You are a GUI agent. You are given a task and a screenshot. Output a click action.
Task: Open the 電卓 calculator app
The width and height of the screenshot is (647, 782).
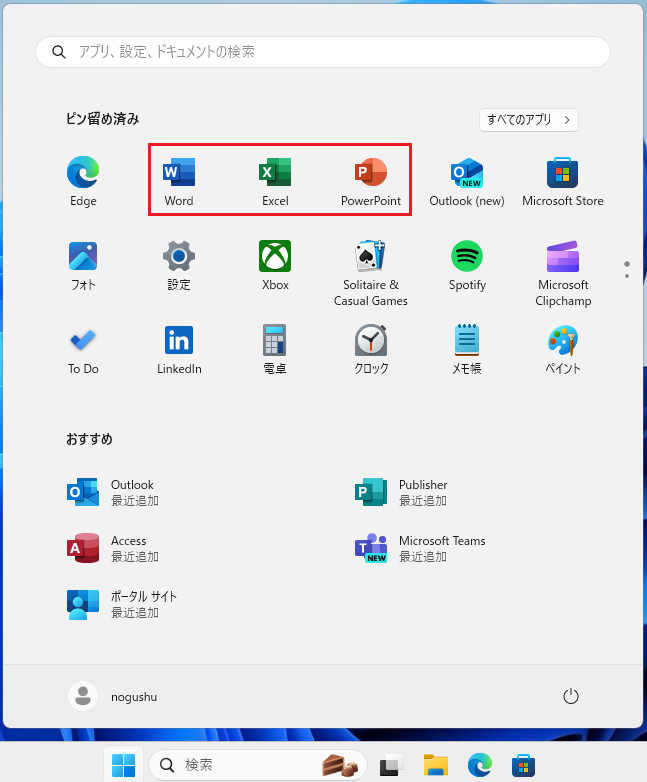click(275, 350)
